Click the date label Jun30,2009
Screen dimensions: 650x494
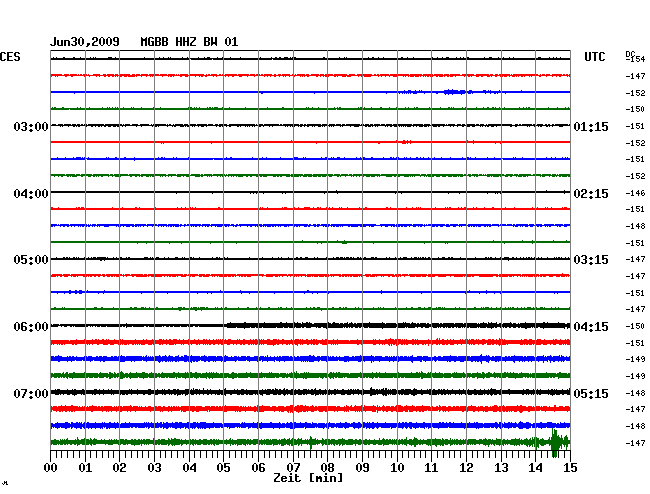[85, 42]
